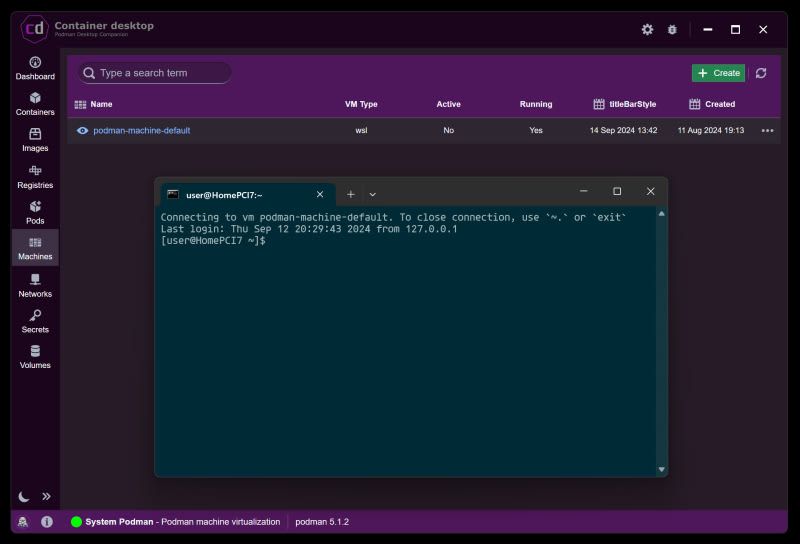Click eye icon for podman-machine-default
800x544 pixels.
click(83, 130)
